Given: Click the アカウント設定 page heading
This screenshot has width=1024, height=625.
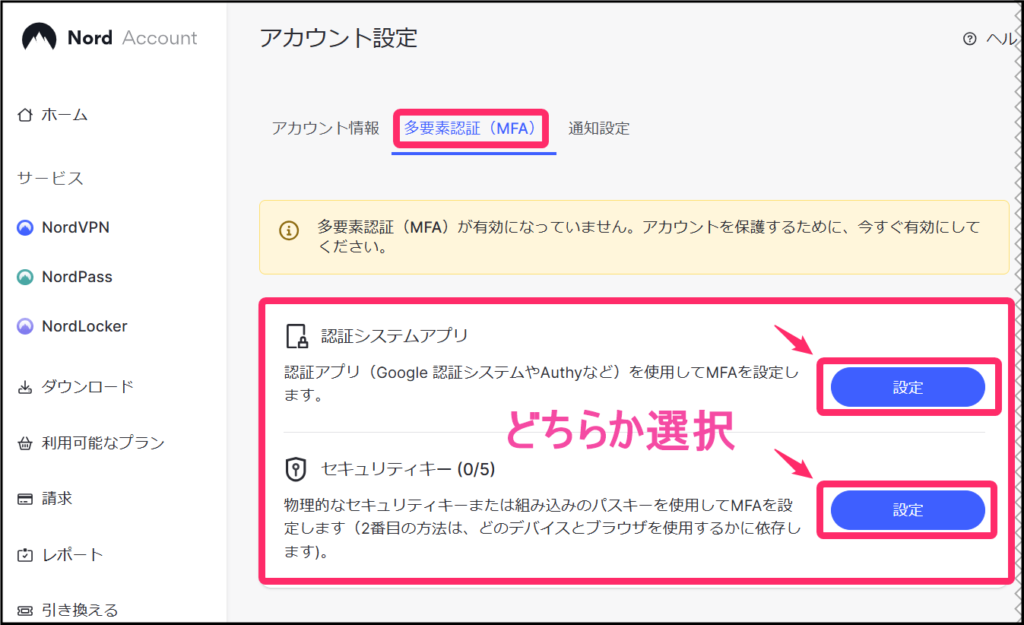Looking at the screenshot, I should click(x=338, y=38).
